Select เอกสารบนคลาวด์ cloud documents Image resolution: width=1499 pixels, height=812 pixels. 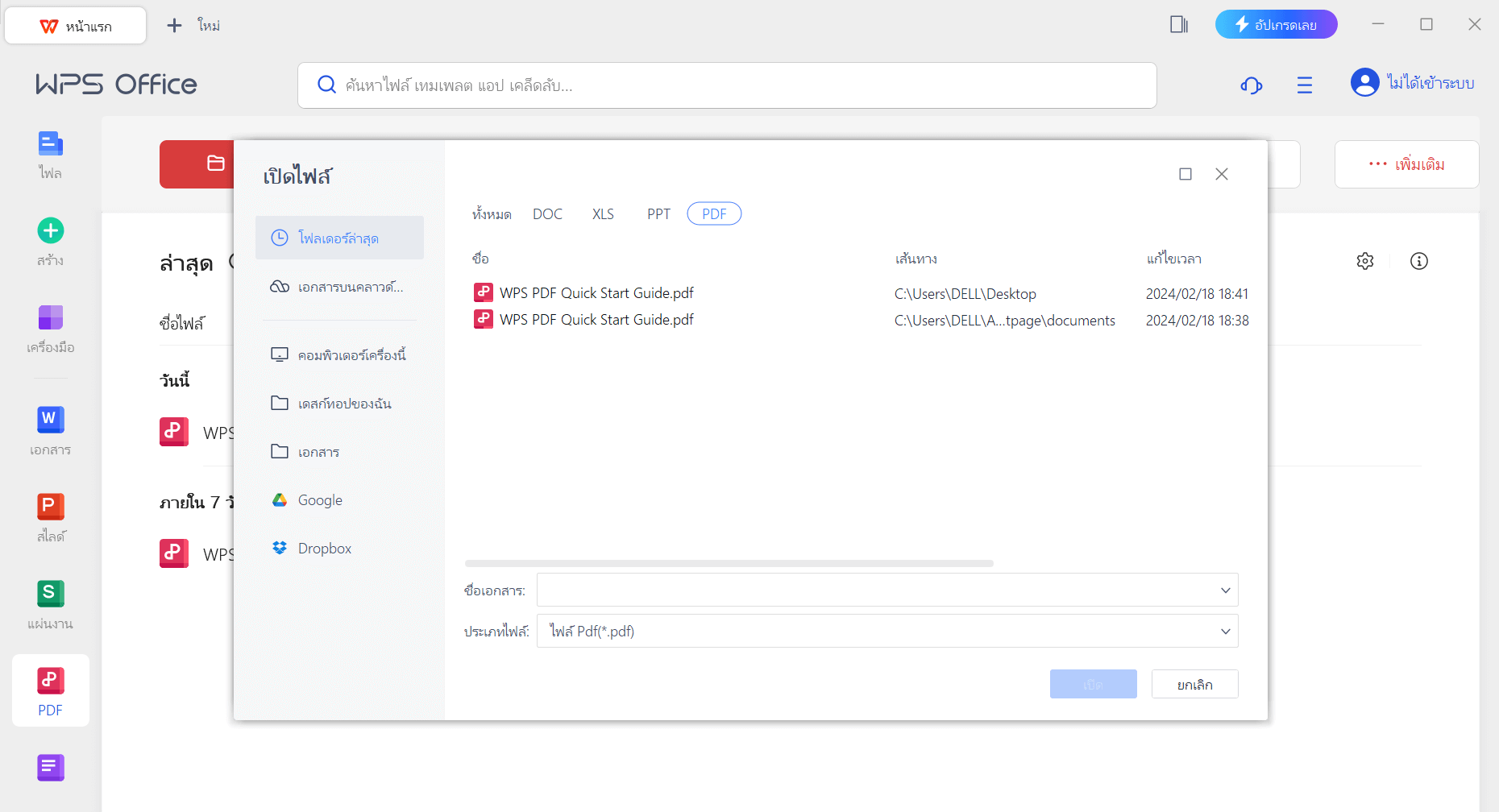click(339, 287)
